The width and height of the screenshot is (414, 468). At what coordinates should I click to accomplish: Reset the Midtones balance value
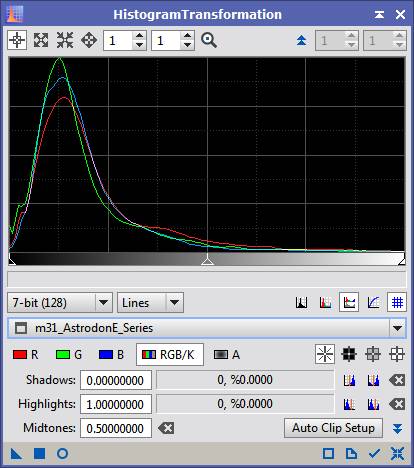tap(166, 428)
